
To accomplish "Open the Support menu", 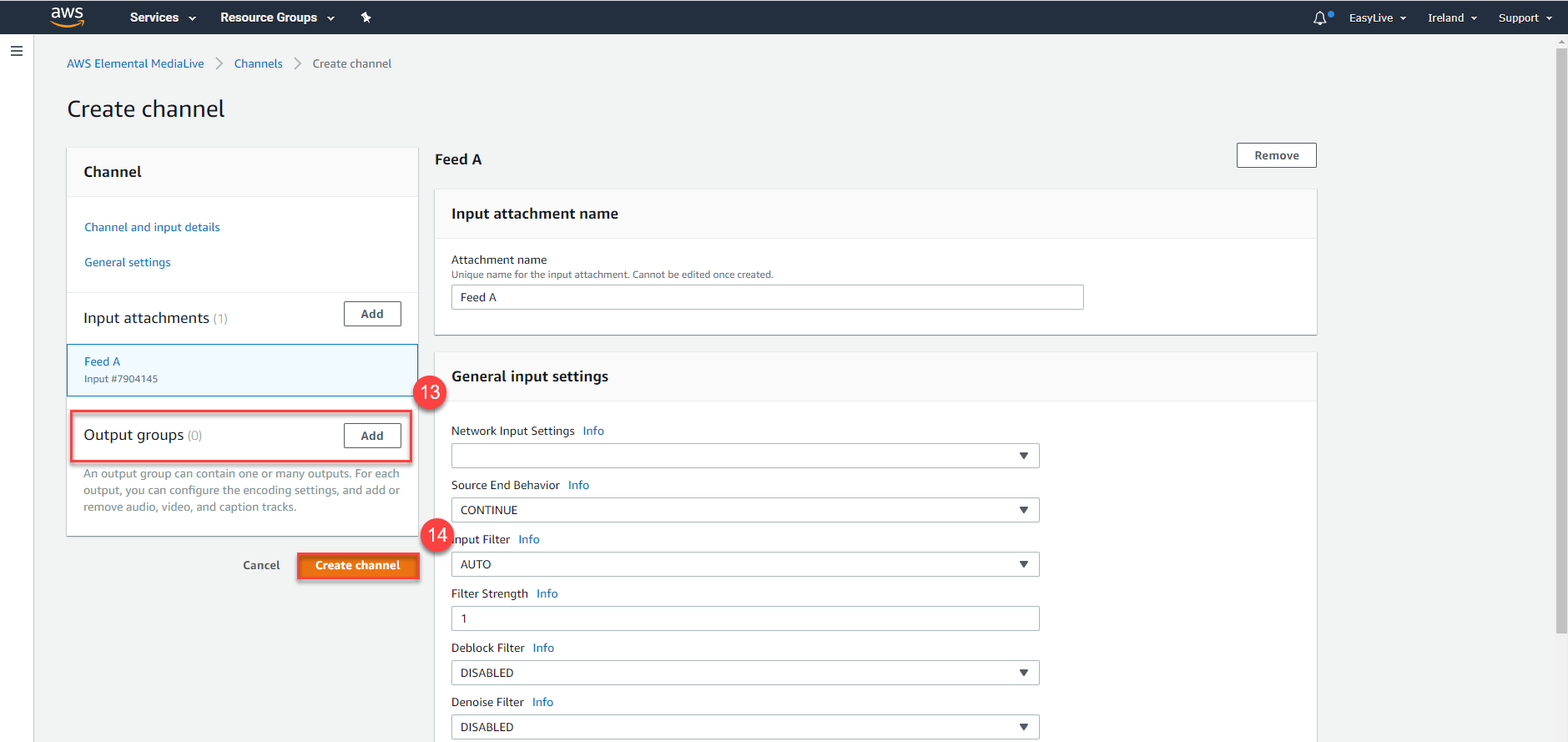I will [x=1525, y=18].
